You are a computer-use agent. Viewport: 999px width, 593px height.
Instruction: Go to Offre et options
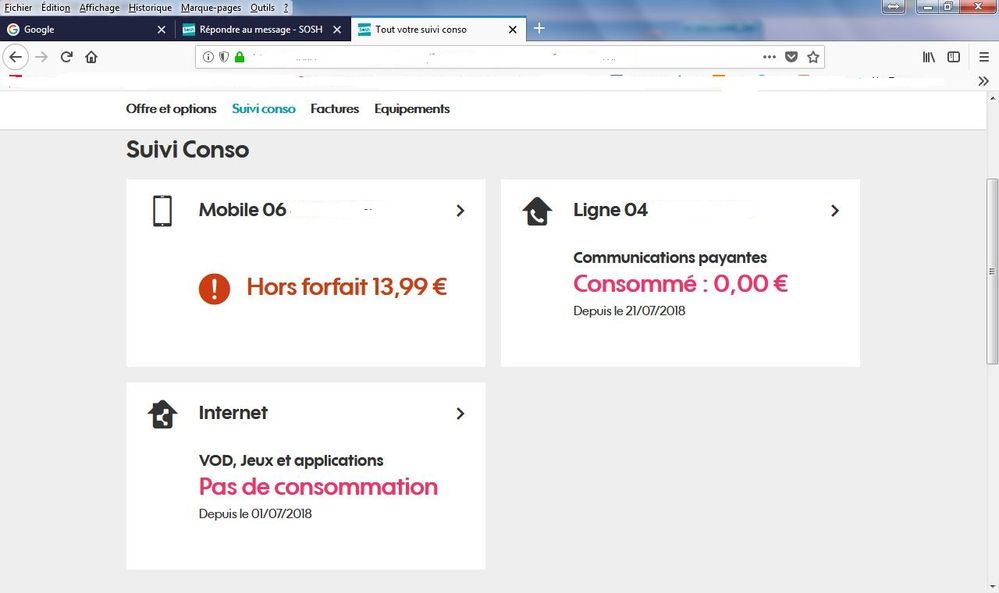171,109
